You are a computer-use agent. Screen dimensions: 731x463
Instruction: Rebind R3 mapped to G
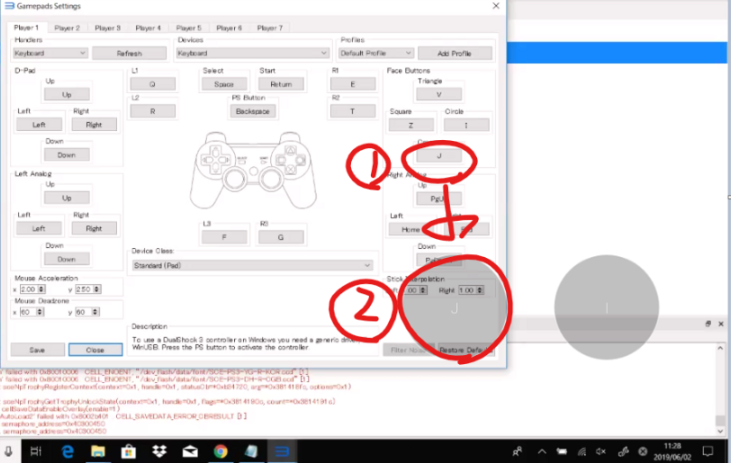(x=281, y=237)
